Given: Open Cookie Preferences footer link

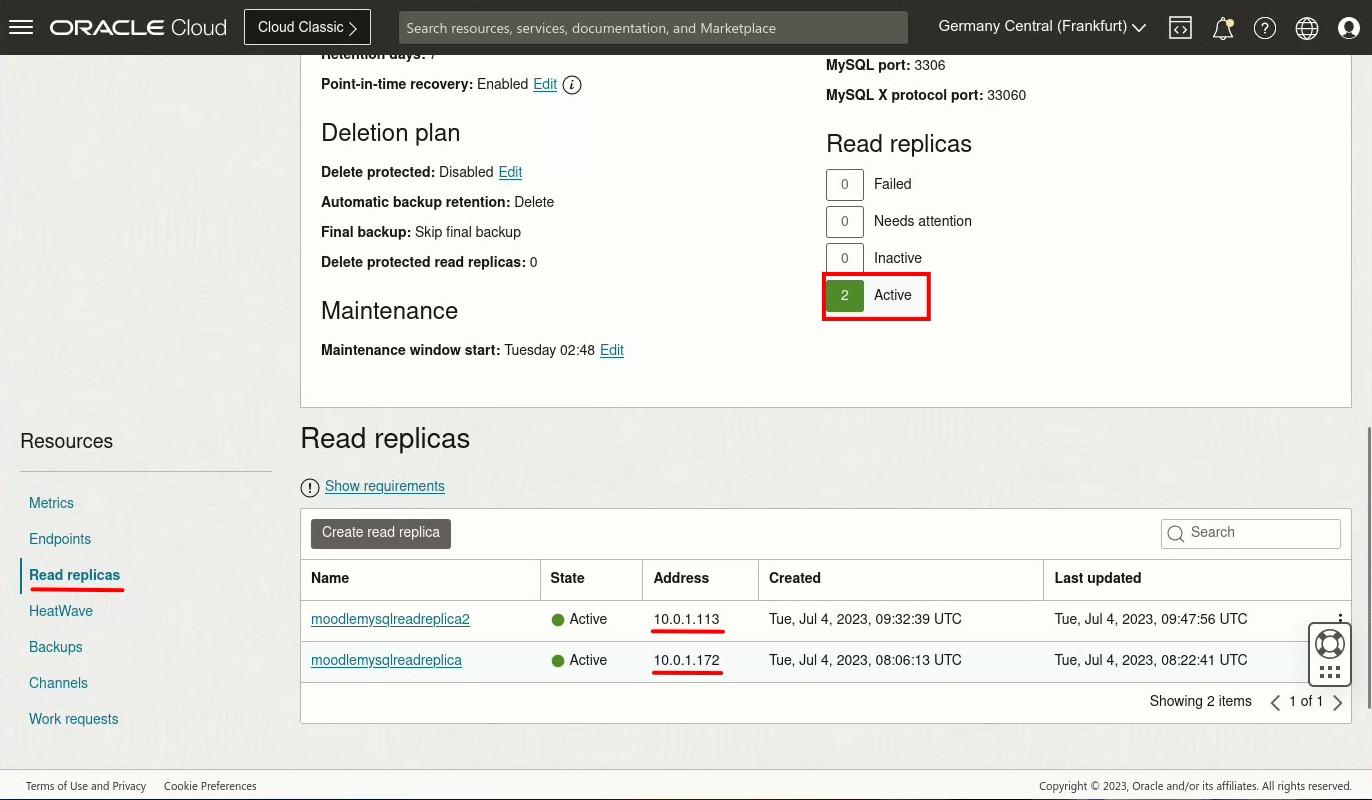Looking at the screenshot, I should (x=210, y=786).
